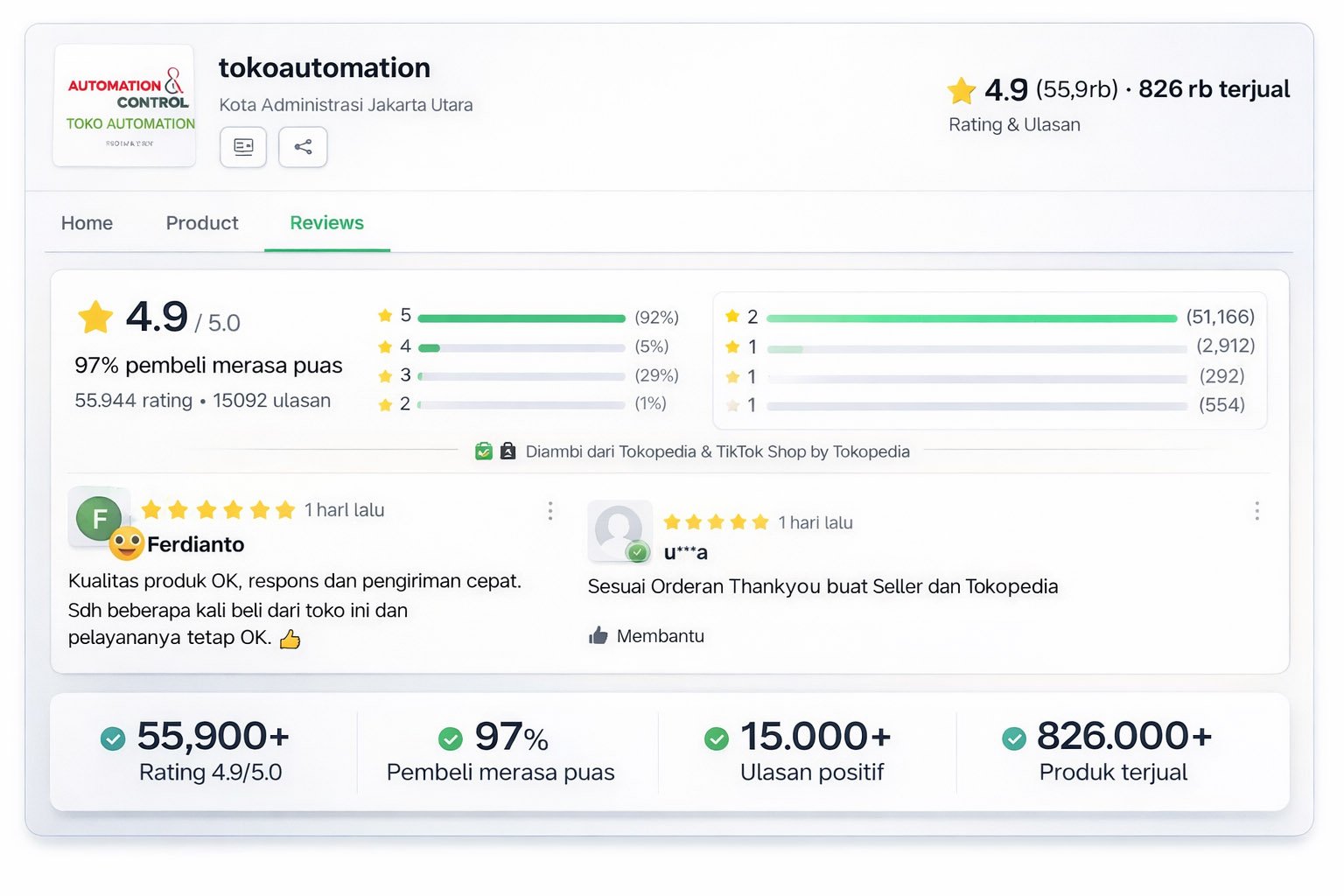
Task: Click the TikTok Shop bag icon
Action: (507, 451)
